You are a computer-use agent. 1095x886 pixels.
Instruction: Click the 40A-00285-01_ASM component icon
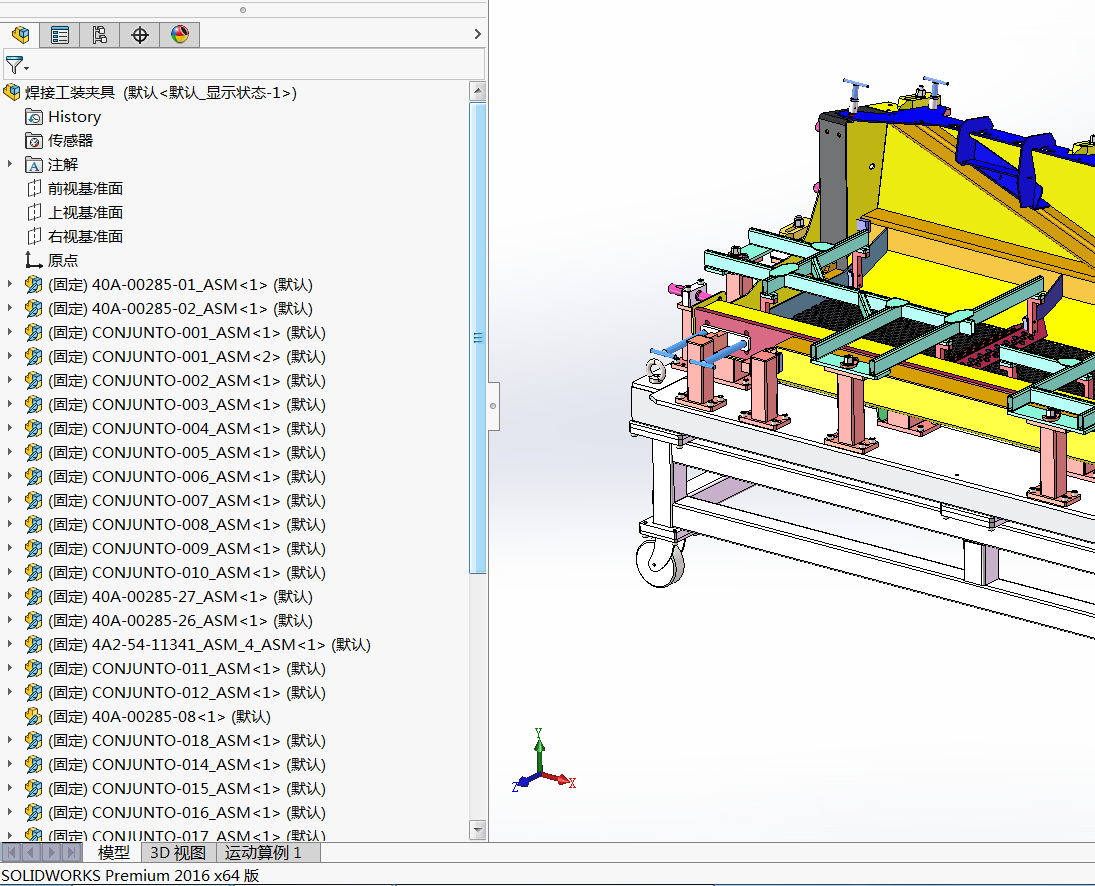[34, 284]
